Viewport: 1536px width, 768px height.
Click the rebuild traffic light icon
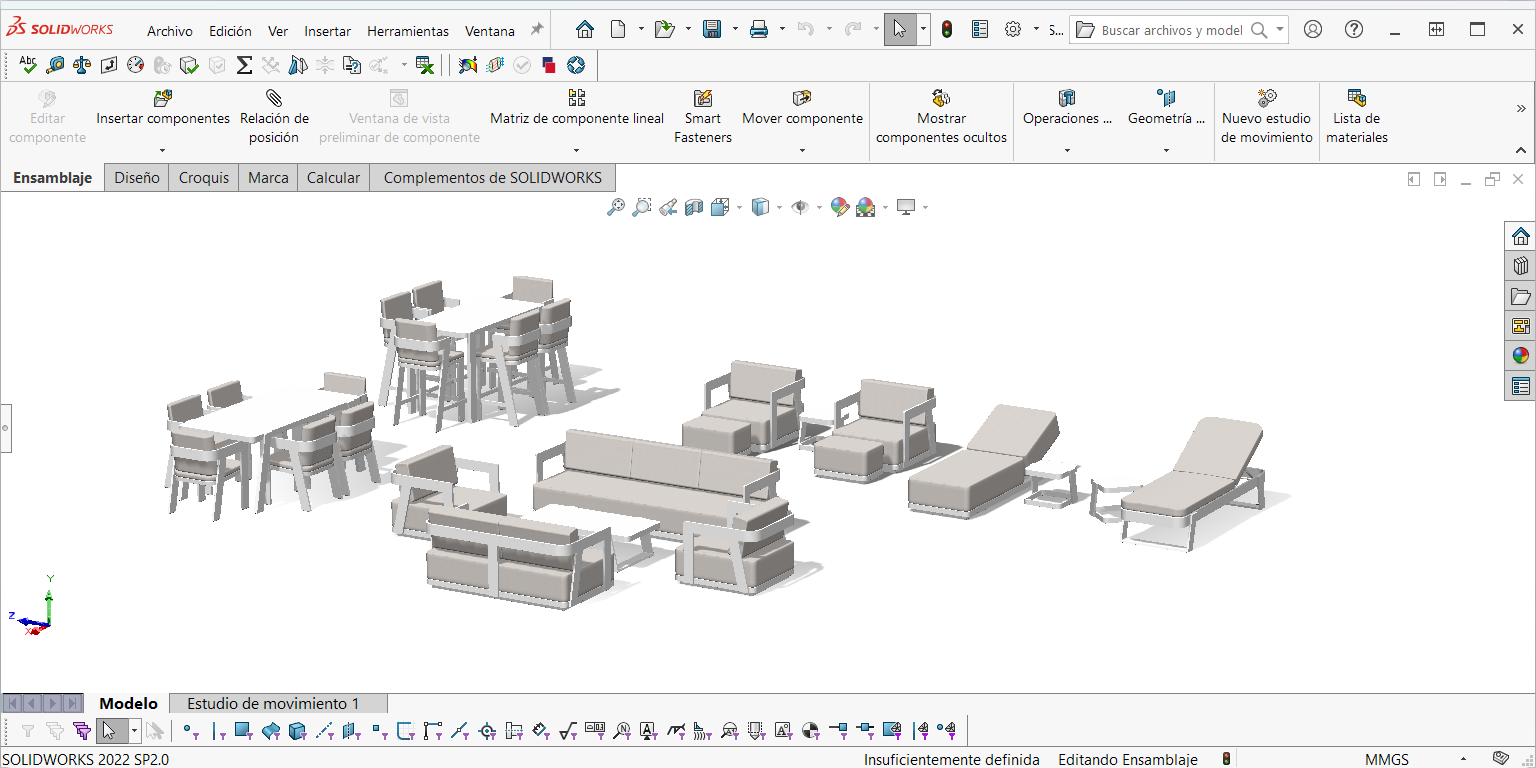click(x=947, y=30)
